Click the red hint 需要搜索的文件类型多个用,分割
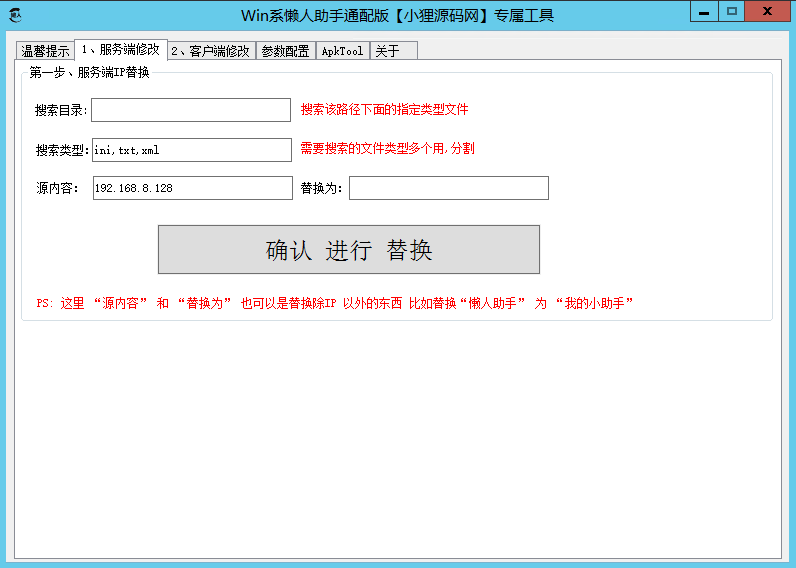Viewport: 796px width, 568px height. 387,149
